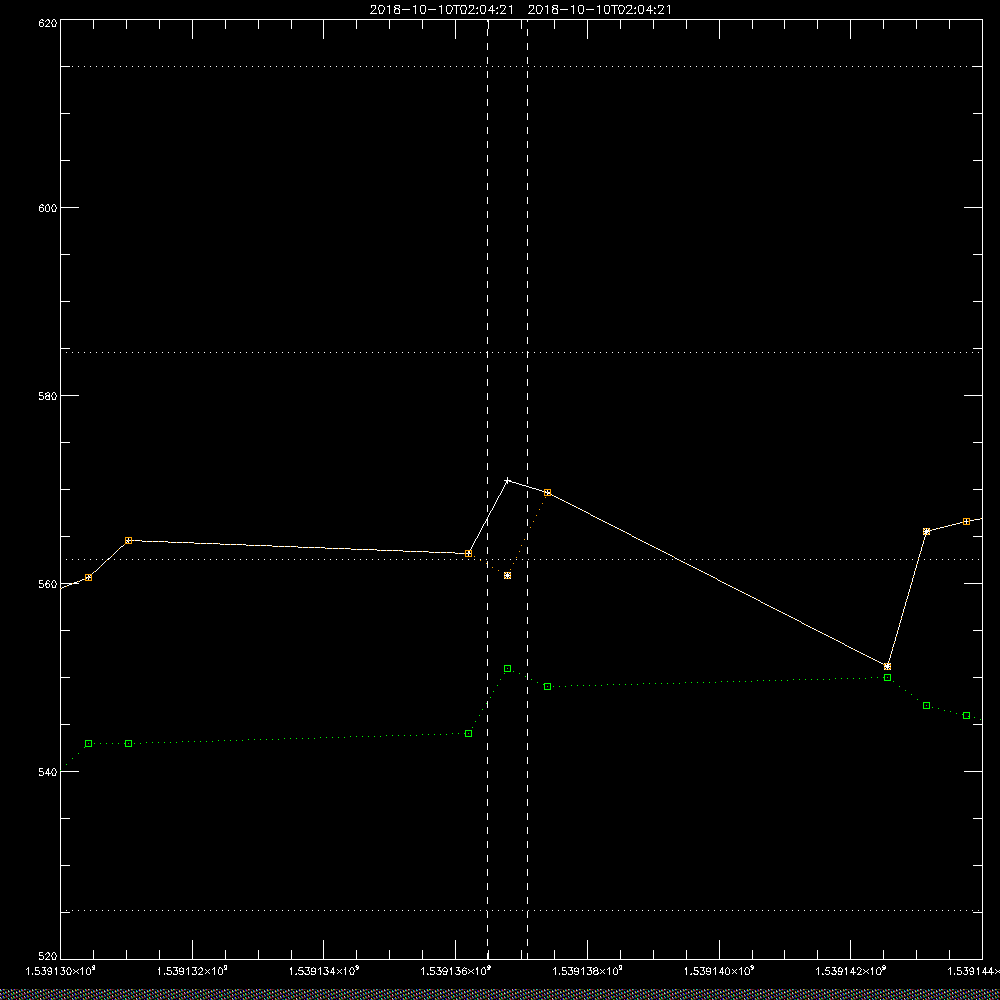Image resolution: width=1000 pixels, height=1000 pixels.
Task: Click the left dashed vertical time marker
Action: coord(488,488)
